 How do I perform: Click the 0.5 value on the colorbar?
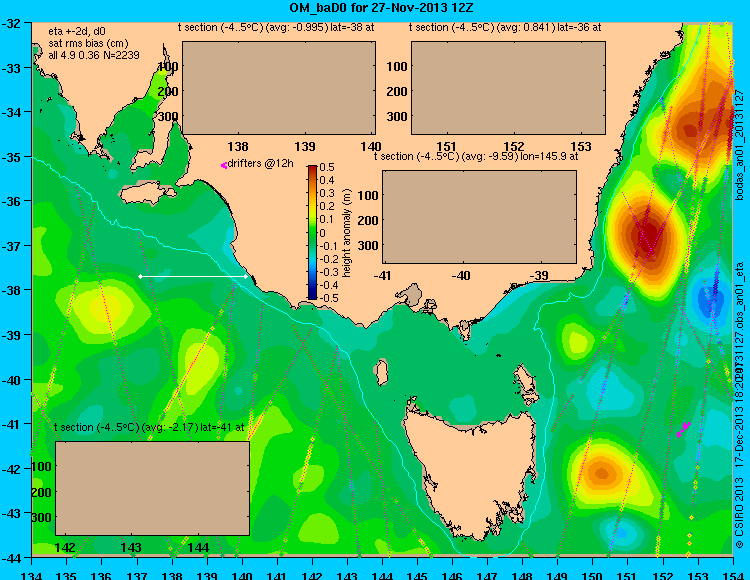(327, 167)
